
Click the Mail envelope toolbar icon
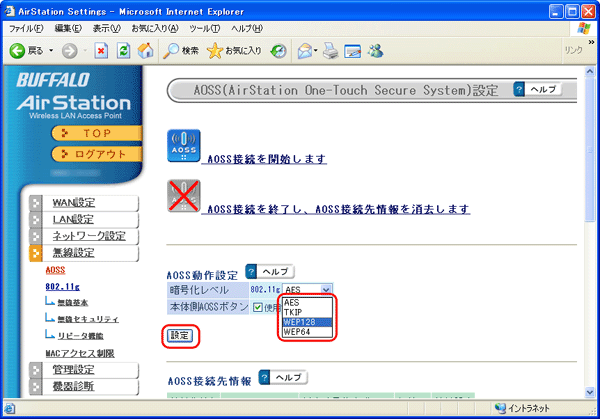(305, 51)
